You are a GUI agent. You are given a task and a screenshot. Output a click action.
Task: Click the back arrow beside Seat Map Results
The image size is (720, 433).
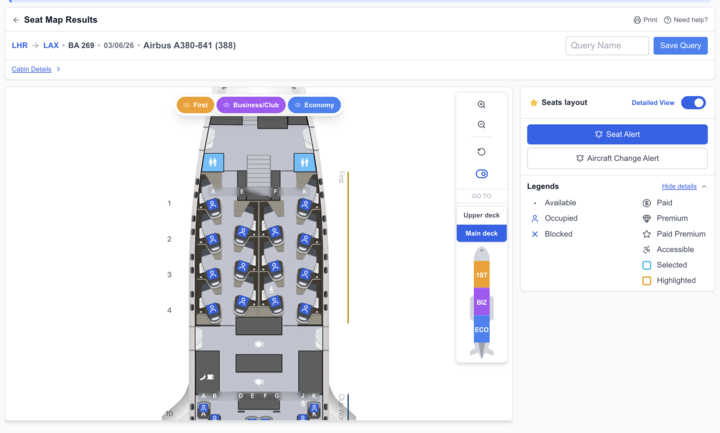point(16,20)
